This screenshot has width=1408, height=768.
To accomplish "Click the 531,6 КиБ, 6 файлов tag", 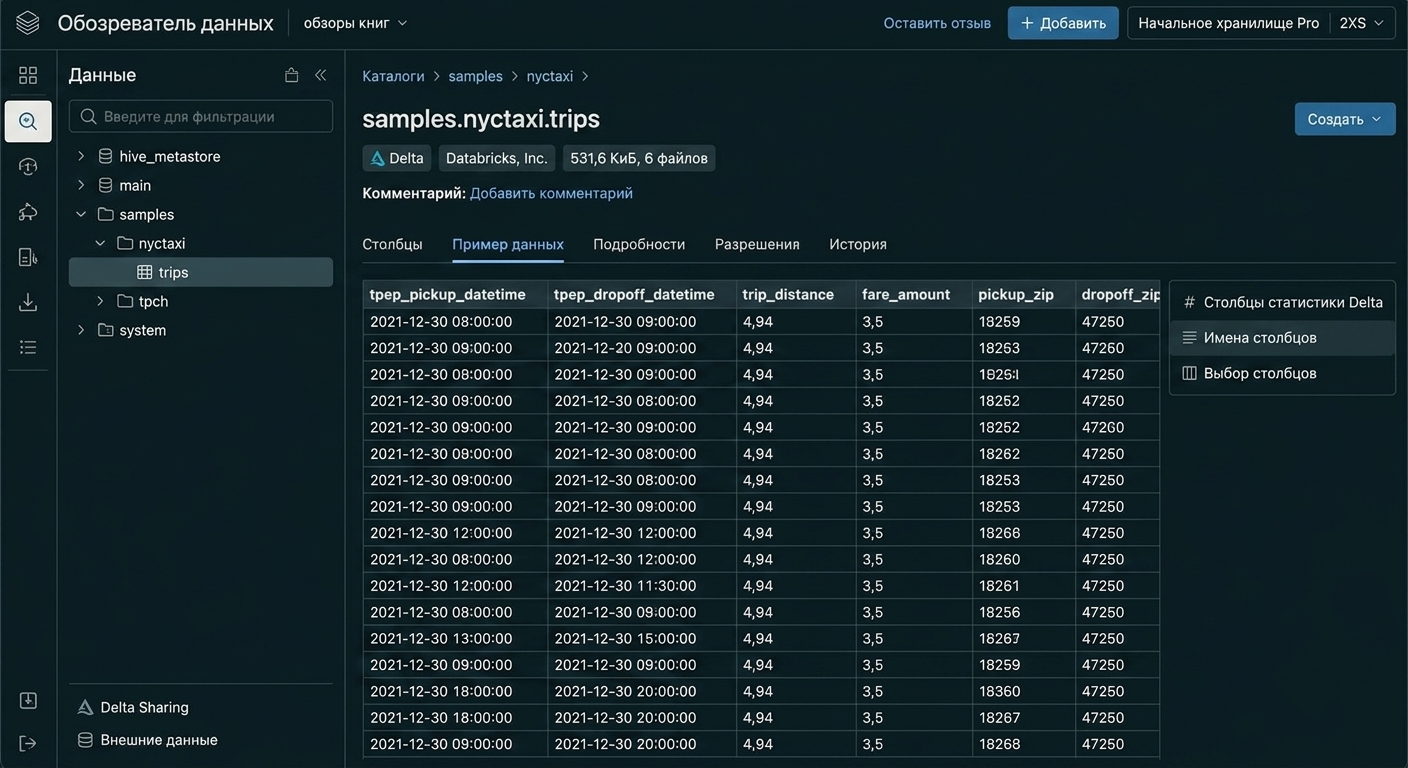I will click(x=639, y=158).
